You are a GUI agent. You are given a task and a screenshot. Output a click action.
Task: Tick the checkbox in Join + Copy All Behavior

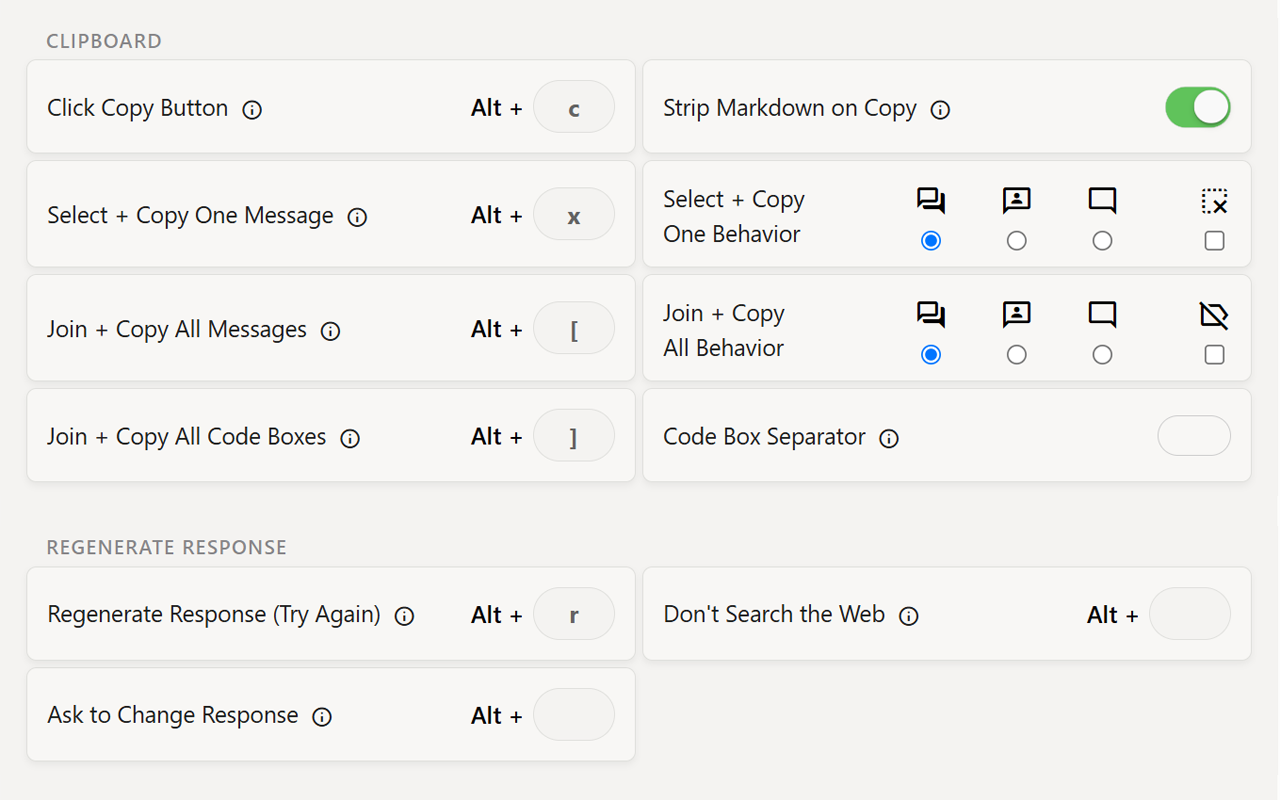point(1214,355)
